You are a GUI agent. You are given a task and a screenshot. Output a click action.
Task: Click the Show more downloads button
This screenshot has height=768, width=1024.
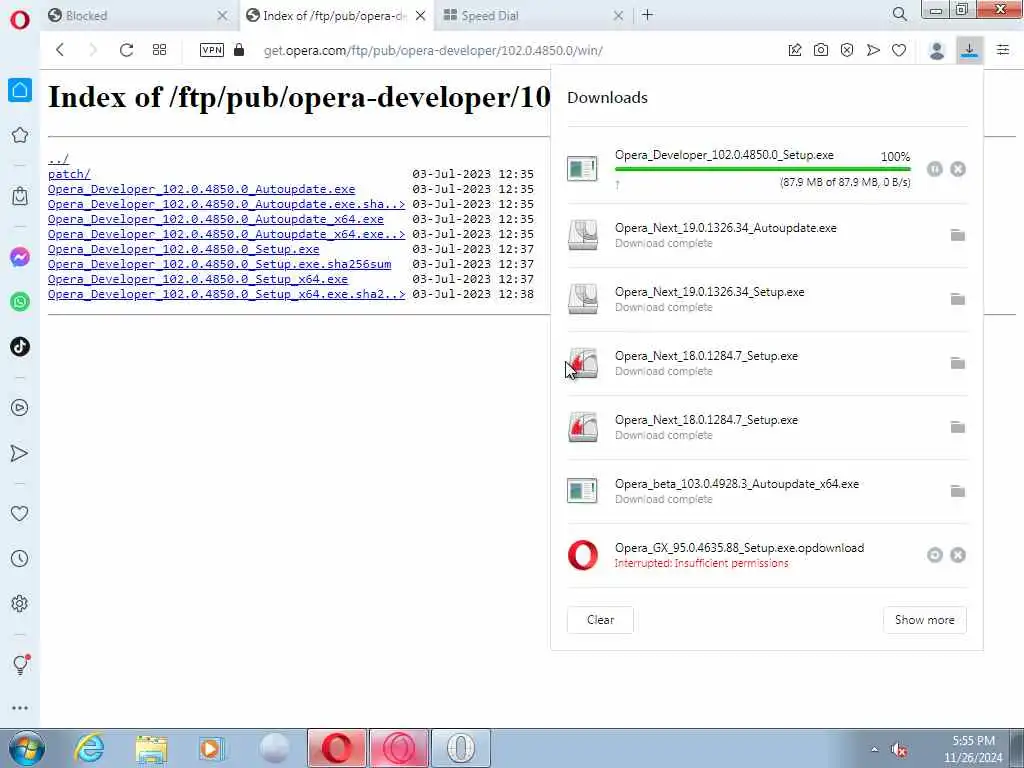[x=925, y=620]
